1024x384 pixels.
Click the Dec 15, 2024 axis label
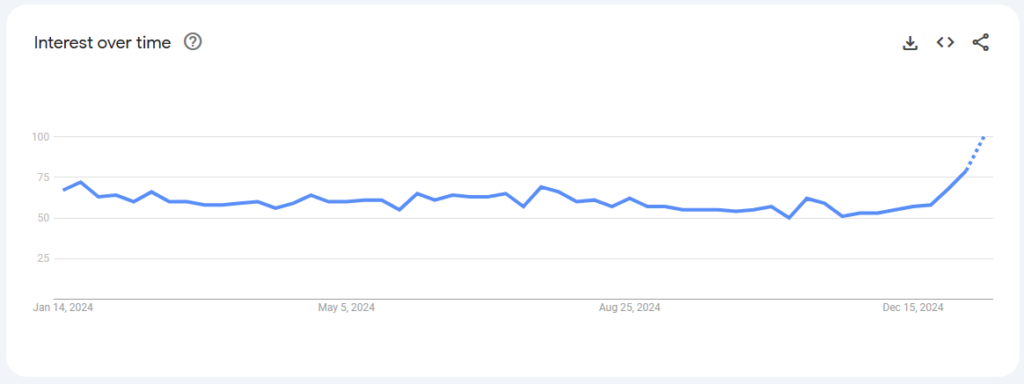(913, 308)
